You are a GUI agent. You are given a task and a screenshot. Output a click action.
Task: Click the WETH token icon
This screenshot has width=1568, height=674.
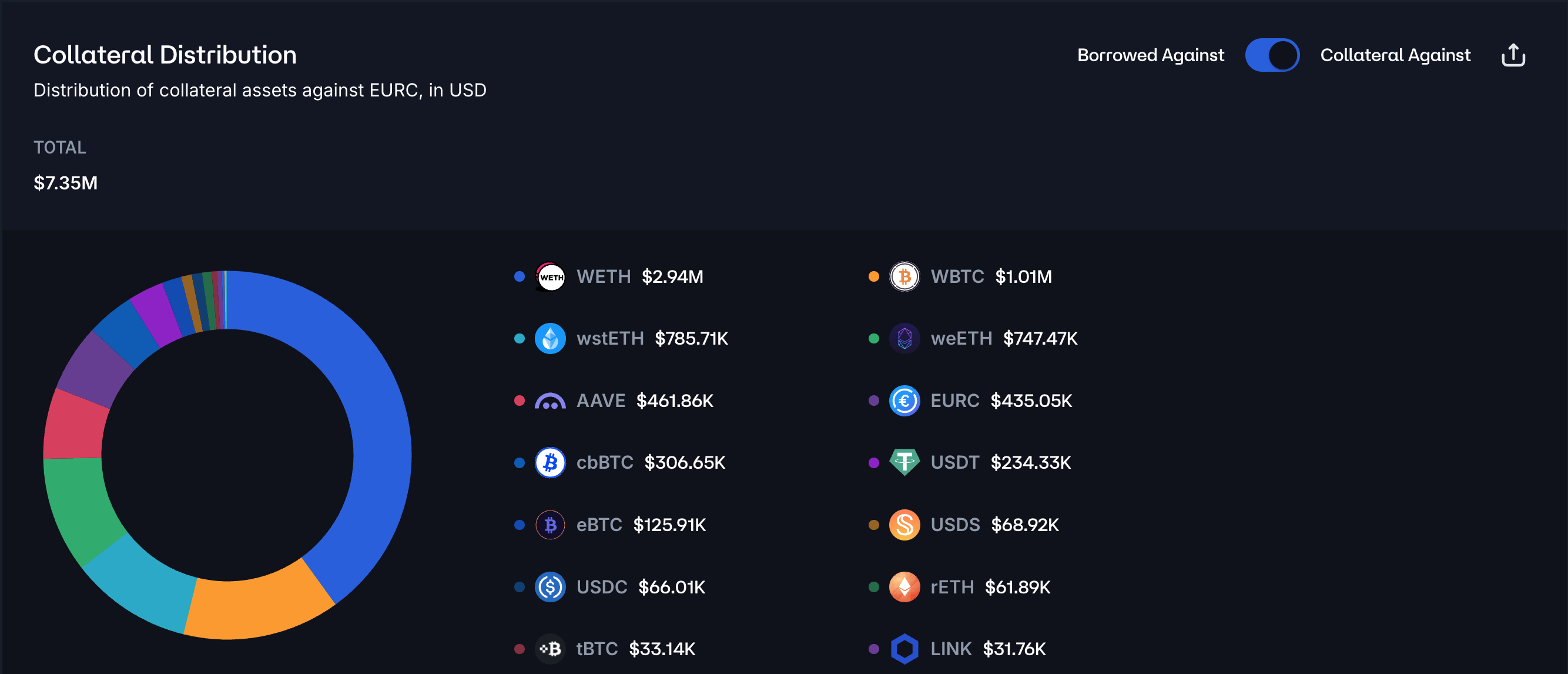550,276
